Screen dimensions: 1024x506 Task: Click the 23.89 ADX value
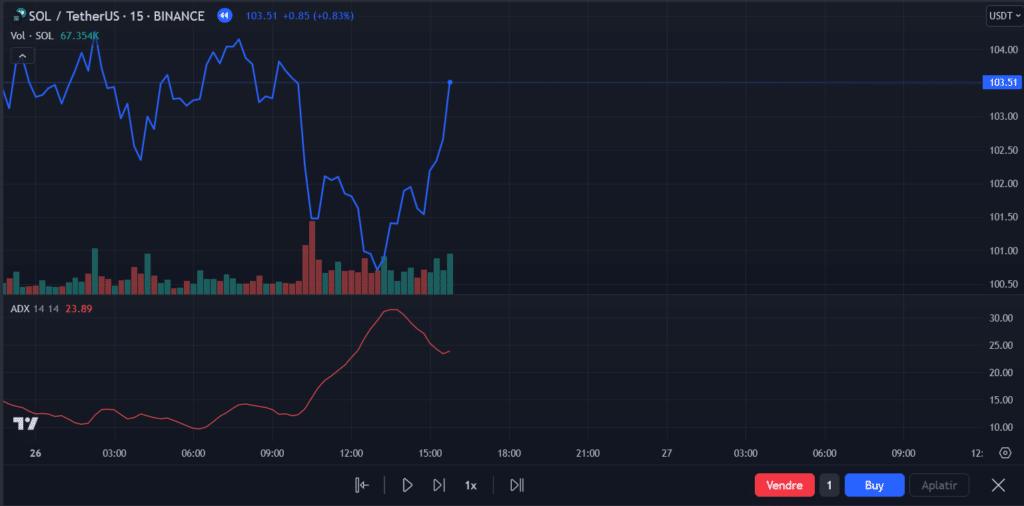click(x=78, y=309)
